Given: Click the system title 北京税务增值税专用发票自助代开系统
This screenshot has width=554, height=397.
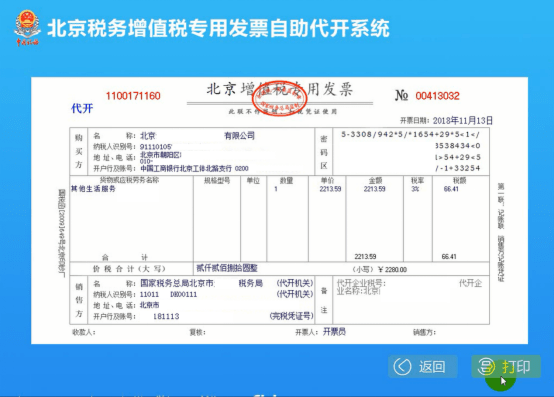Looking at the screenshot, I should click(x=218, y=28).
